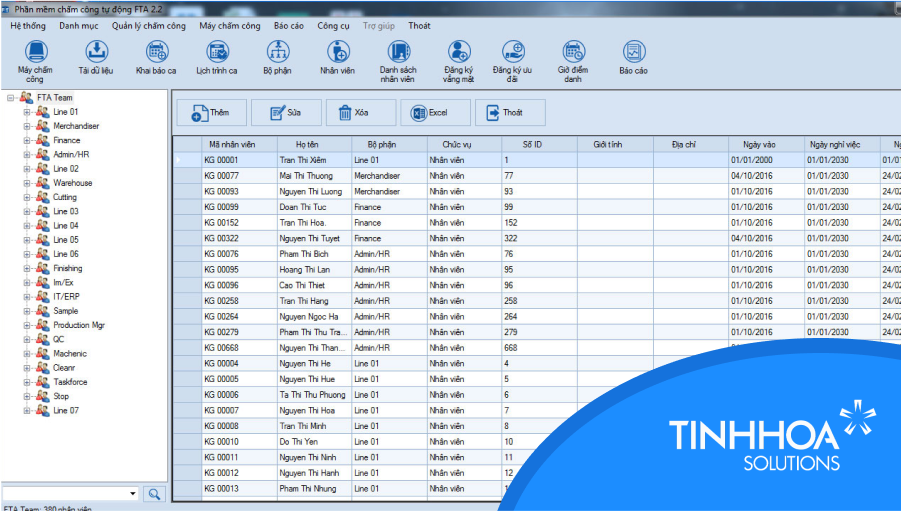Open the search combo box dropdown arrow
The width and height of the screenshot is (901, 511).
click(133, 494)
